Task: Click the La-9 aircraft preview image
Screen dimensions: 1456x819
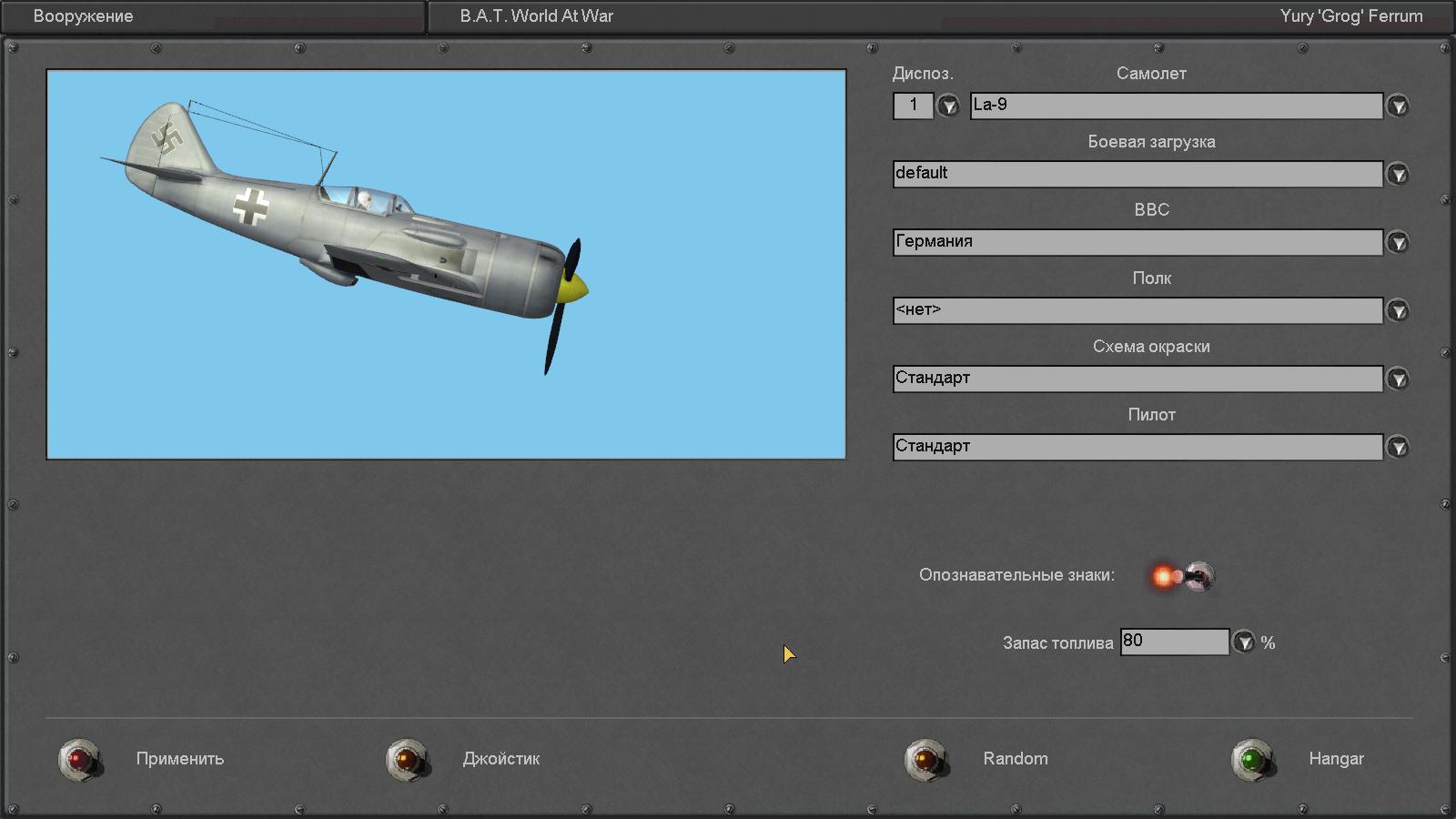Action: coord(446,264)
